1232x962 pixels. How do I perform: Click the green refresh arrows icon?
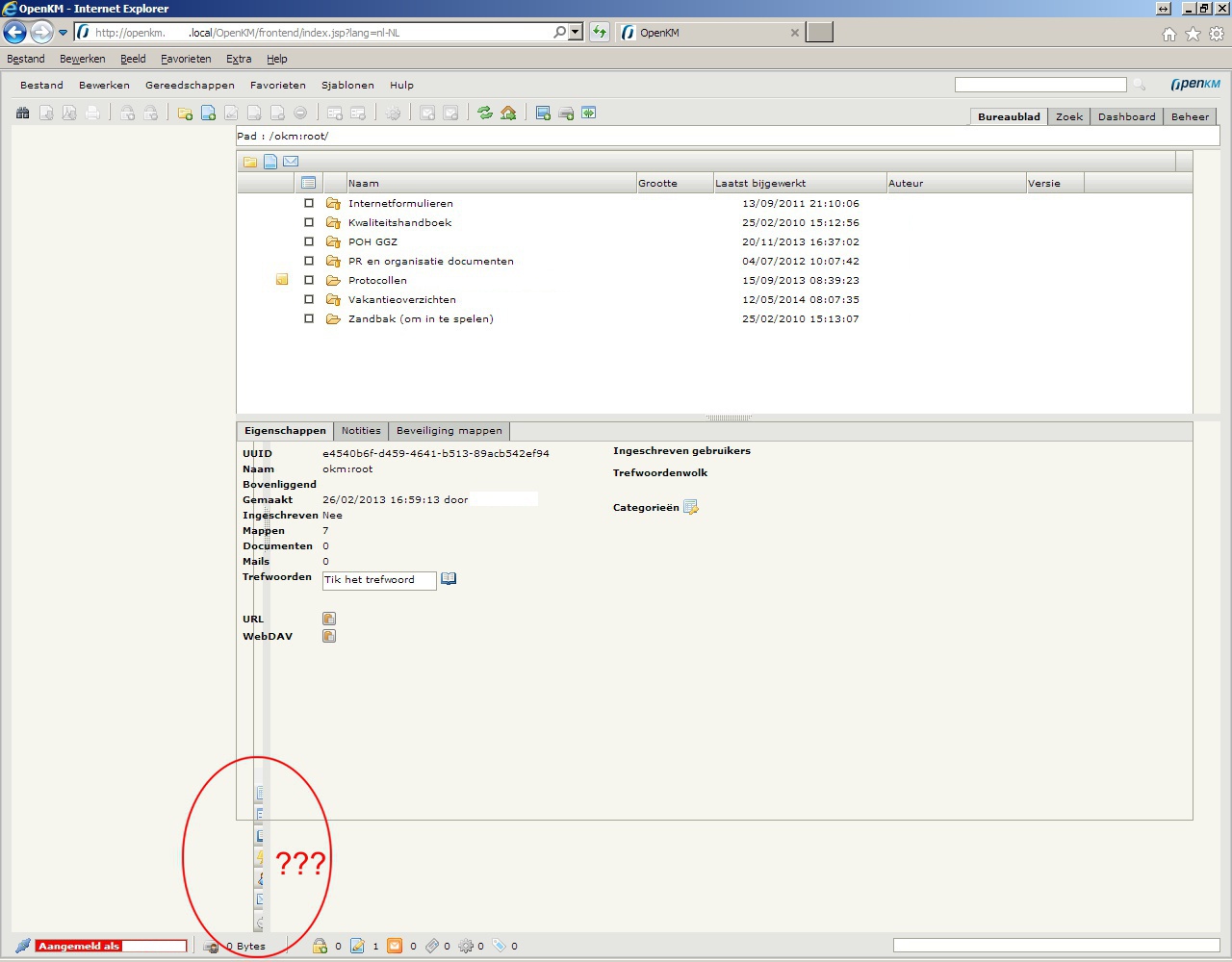coord(485,114)
